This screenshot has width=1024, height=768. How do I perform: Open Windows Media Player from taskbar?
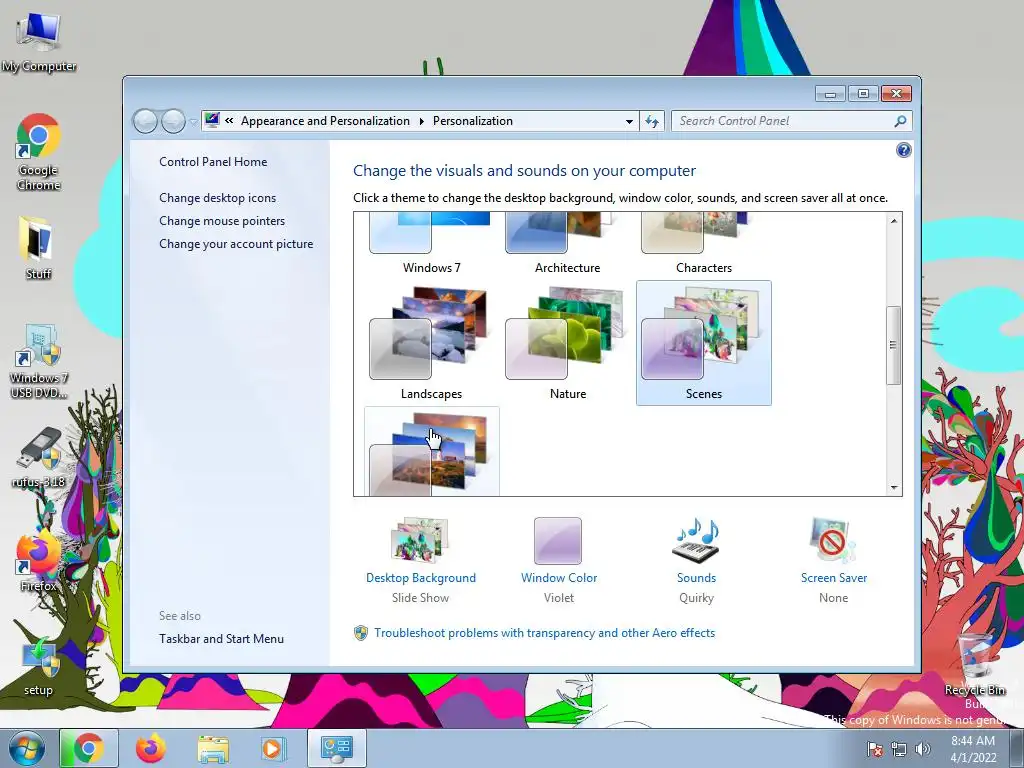coord(272,748)
